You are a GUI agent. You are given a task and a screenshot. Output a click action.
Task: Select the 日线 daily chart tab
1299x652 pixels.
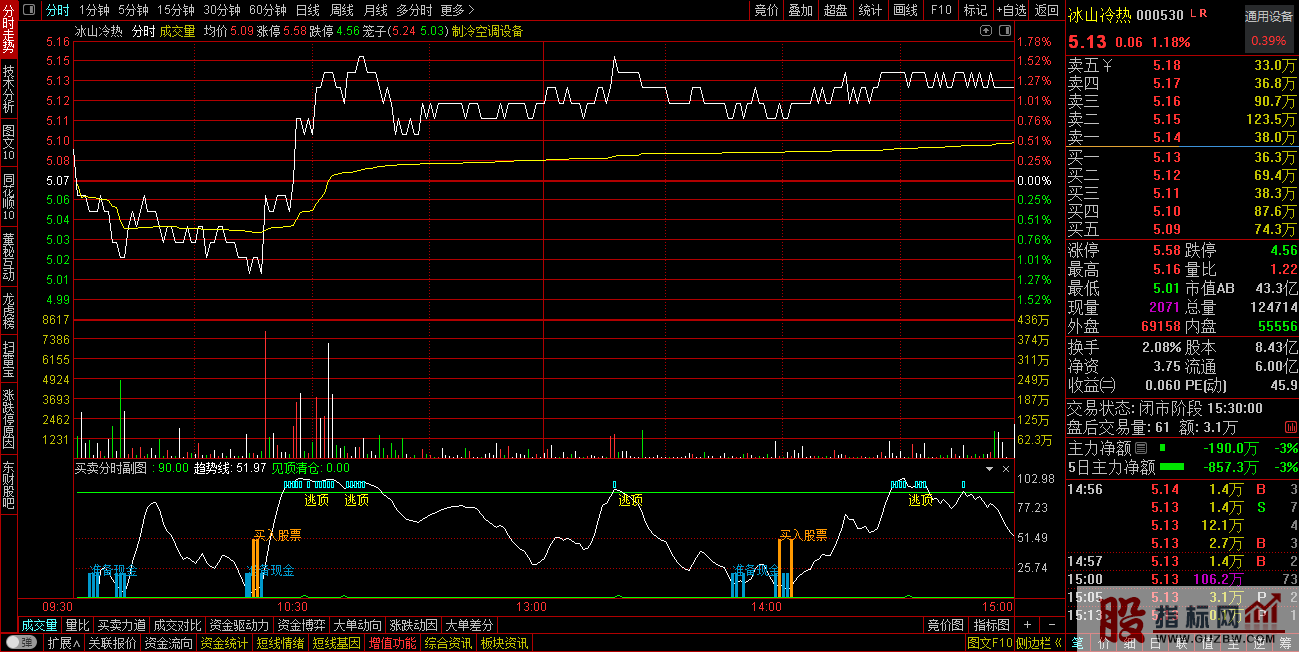point(307,10)
